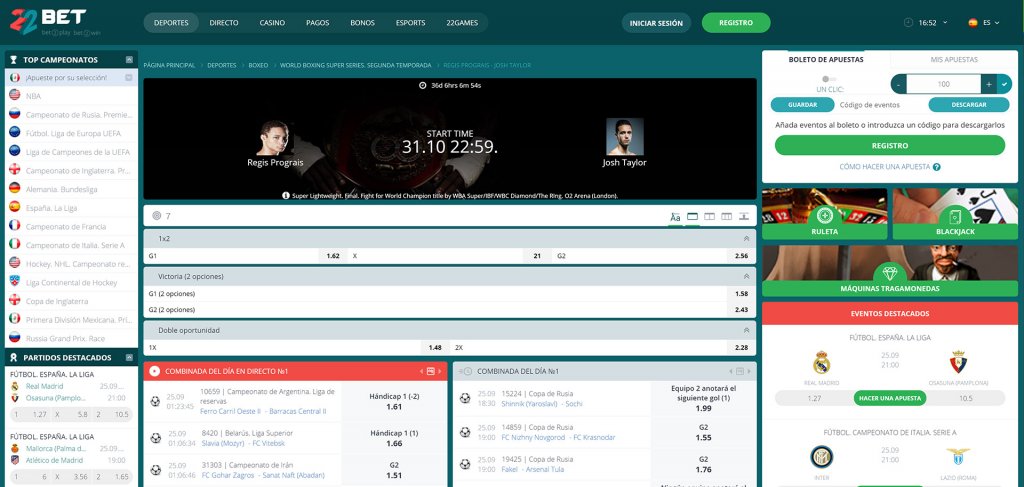Select the single-column layout icon

click(693, 216)
